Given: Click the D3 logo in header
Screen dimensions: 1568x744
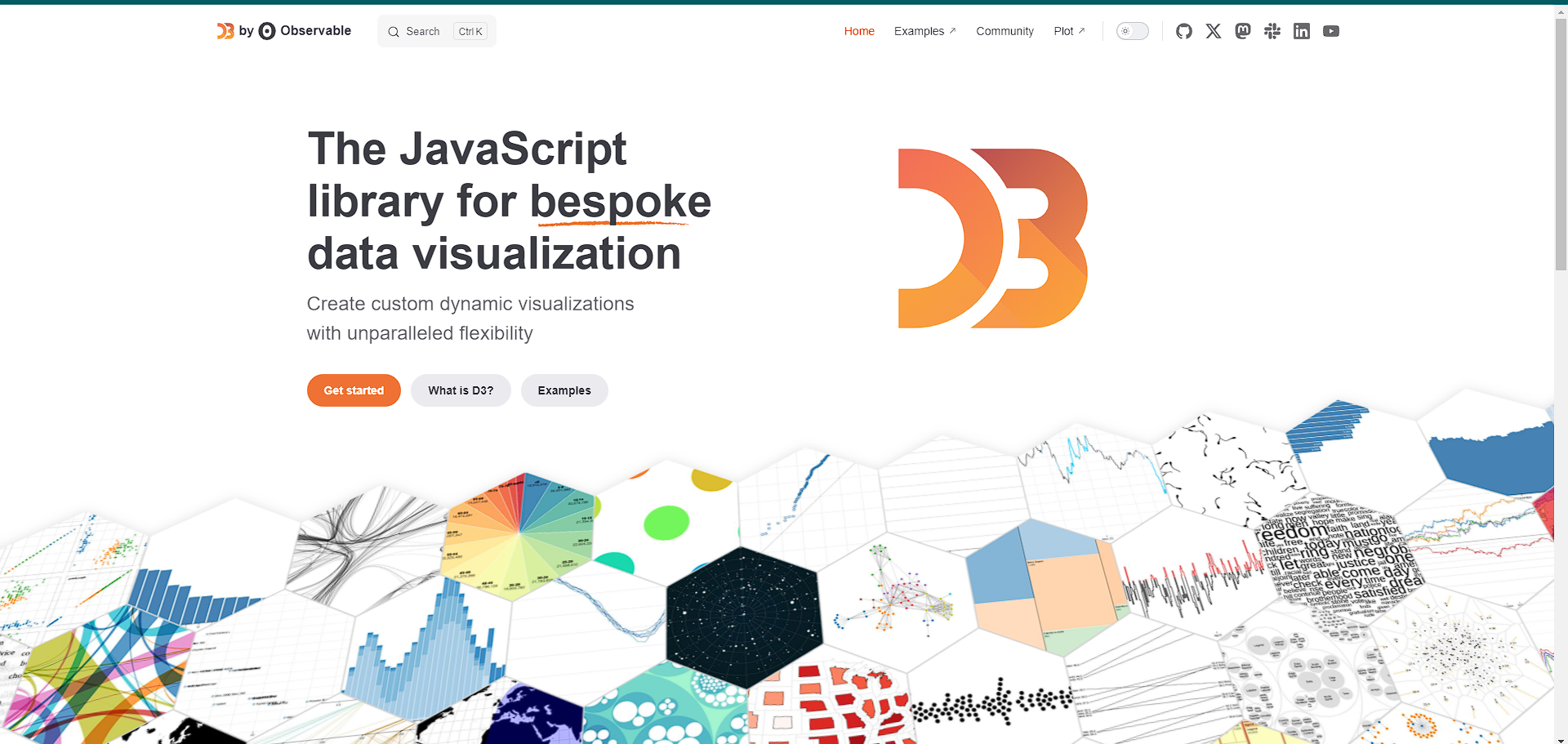Looking at the screenshot, I should [x=225, y=31].
